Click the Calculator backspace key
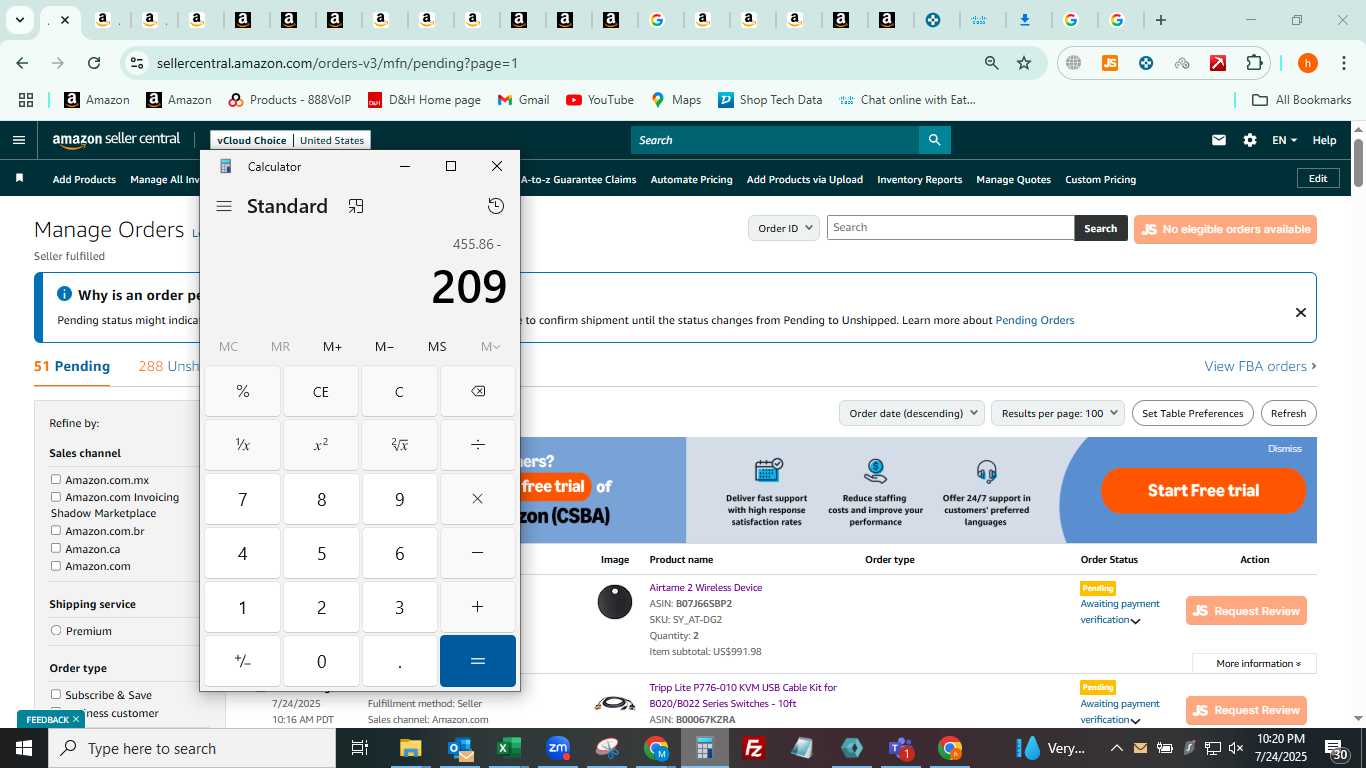 click(477, 391)
